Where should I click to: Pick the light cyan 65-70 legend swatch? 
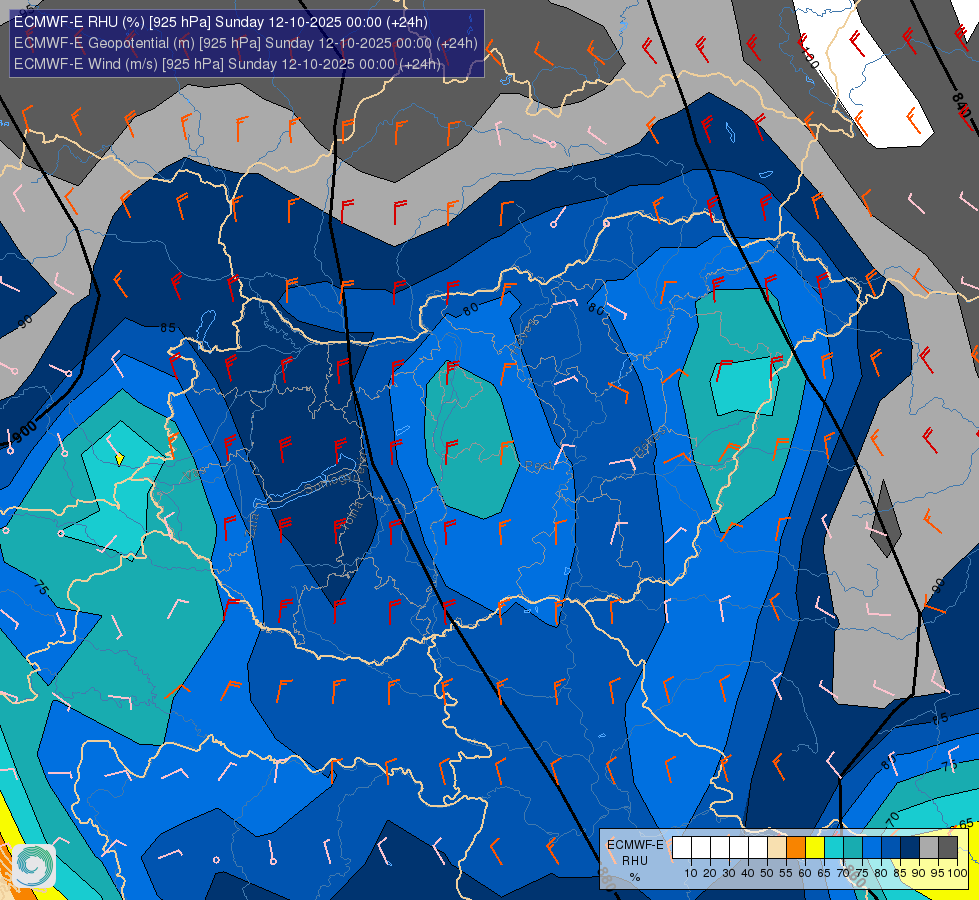pyautogui.click(x=834, y=848)
